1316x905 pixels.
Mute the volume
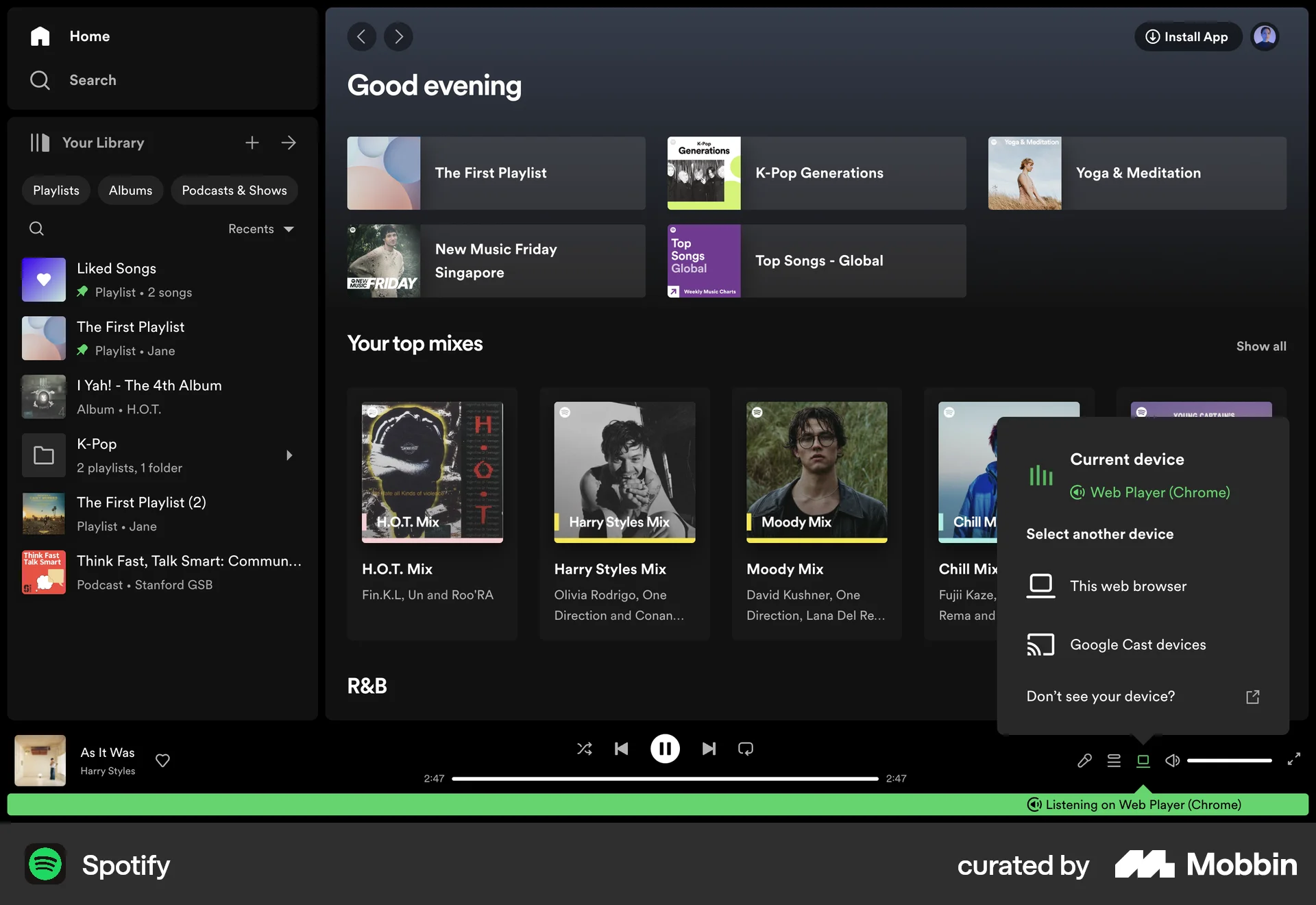[1172, 760]
